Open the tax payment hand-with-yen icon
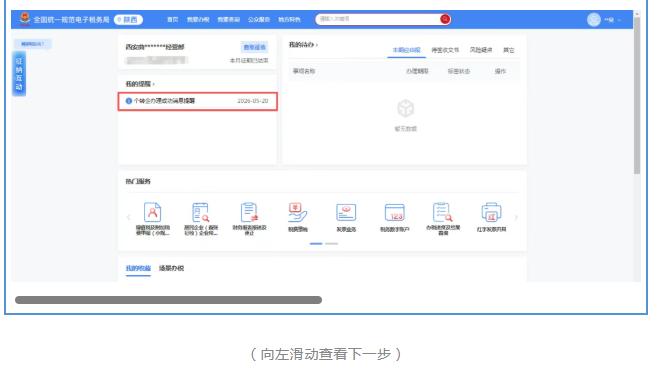The image size is (655, 368). (297, 212)
